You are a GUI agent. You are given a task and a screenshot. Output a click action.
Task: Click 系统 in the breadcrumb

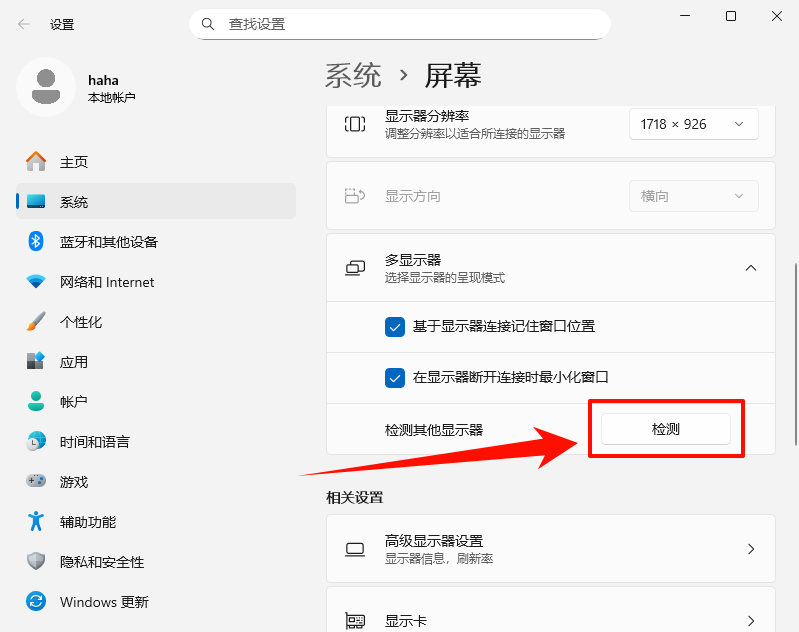pos(353,75)
